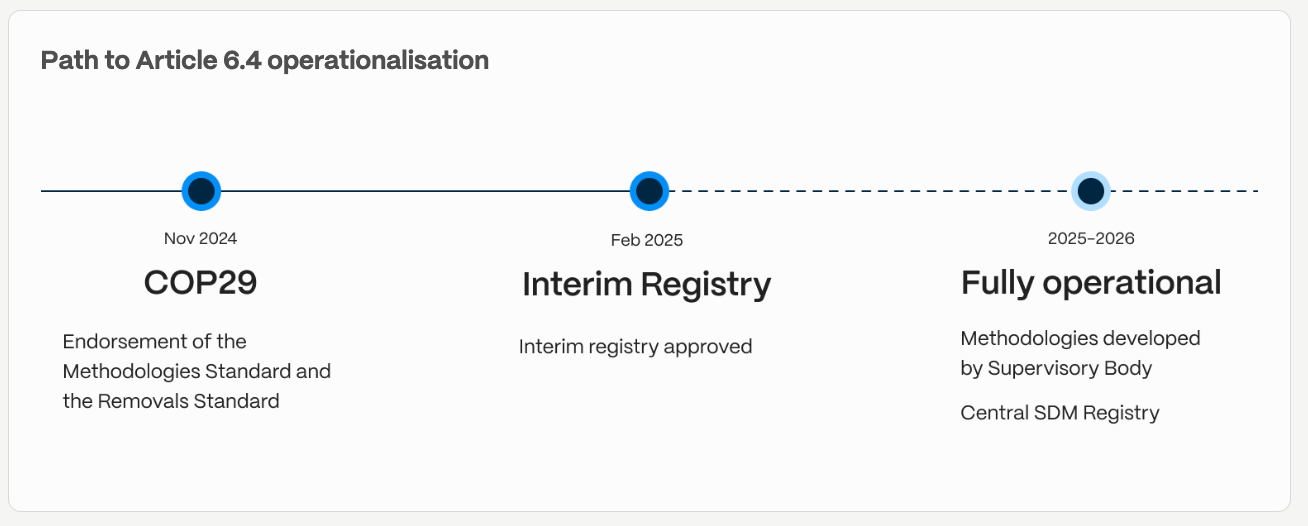Click the 'Nov 2024' date label
This screenshot has width=1308, height=526.
click(201, 238)
